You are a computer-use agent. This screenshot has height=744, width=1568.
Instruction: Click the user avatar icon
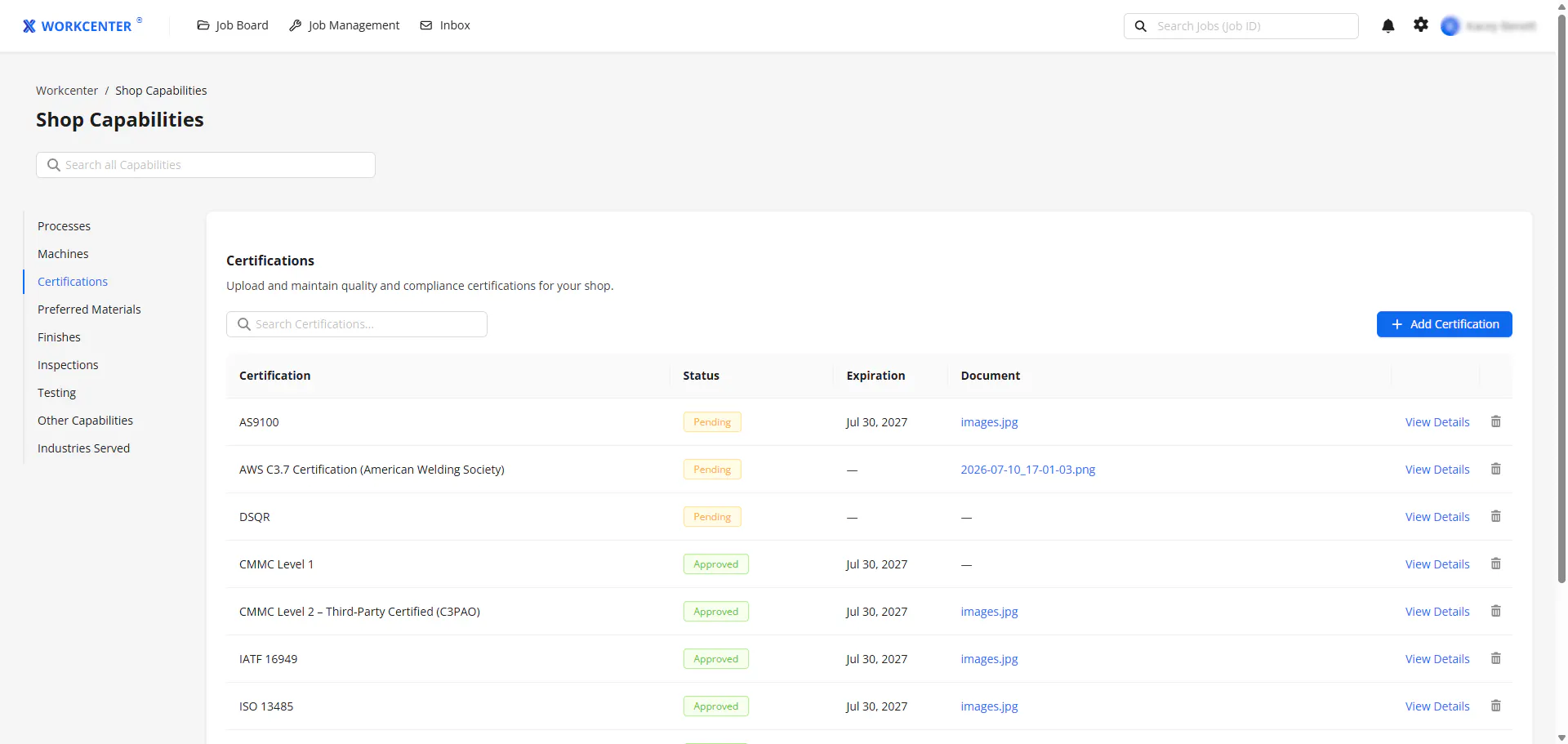click(x=1450, y=26)
